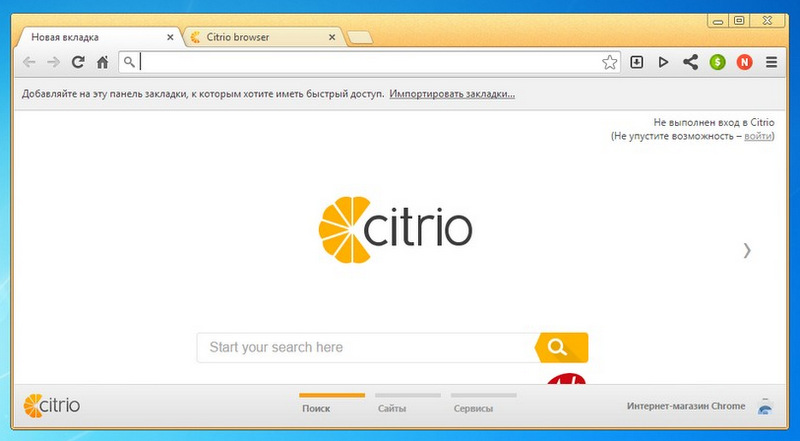This screenshot has width=800, height=441.
Task: Go forward with the forward arrow
Action: pyautogui.click(x=53, y=62)
